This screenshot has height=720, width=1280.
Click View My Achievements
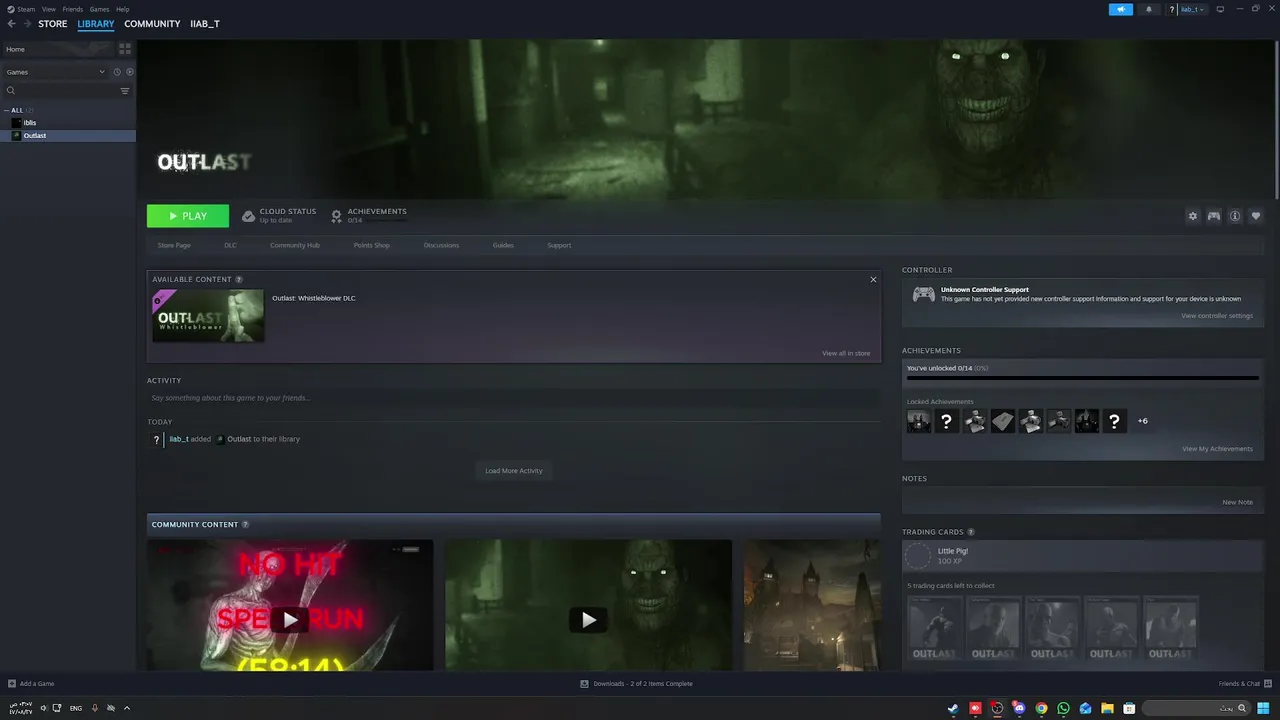pos(1217,449)
